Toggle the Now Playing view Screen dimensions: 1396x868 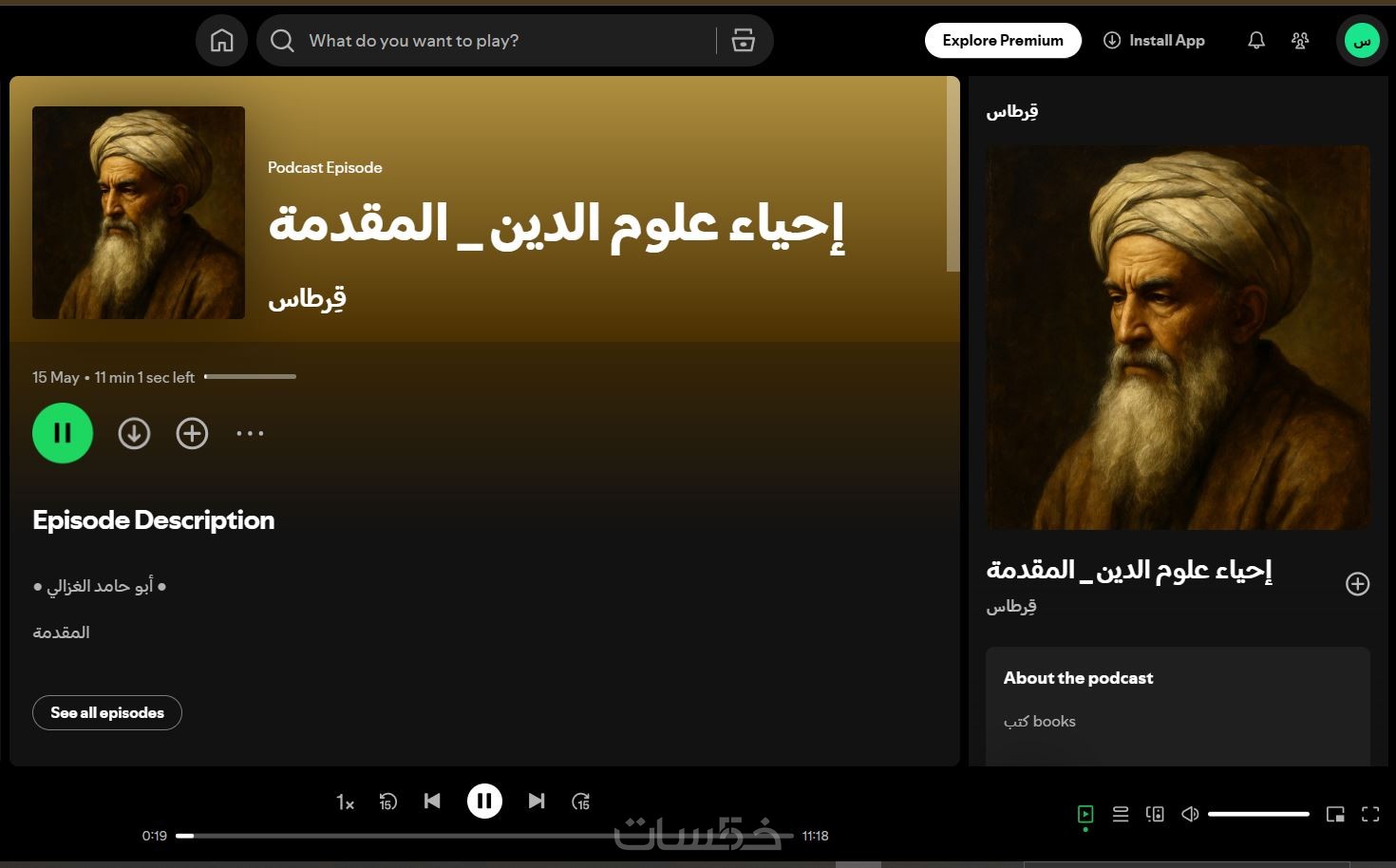(1085, 814)
